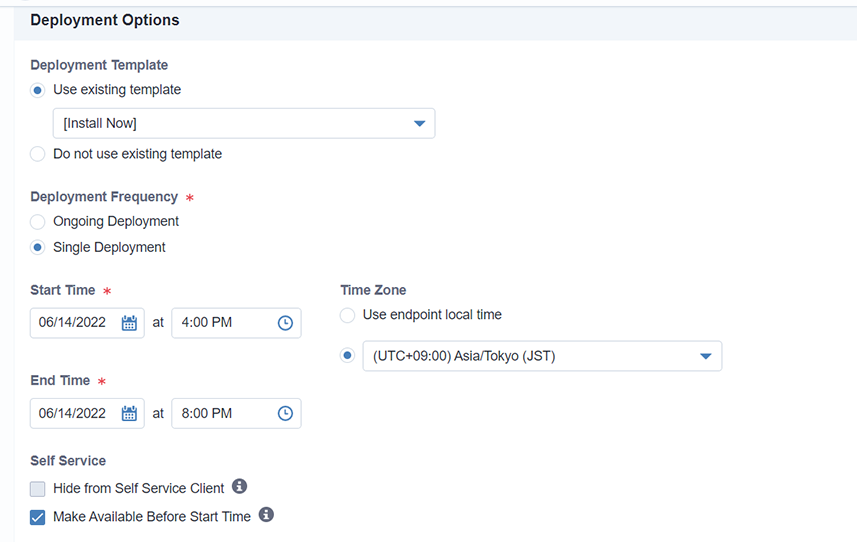
Task: Choose Use endpoint local time option
Action: point(348,315)
